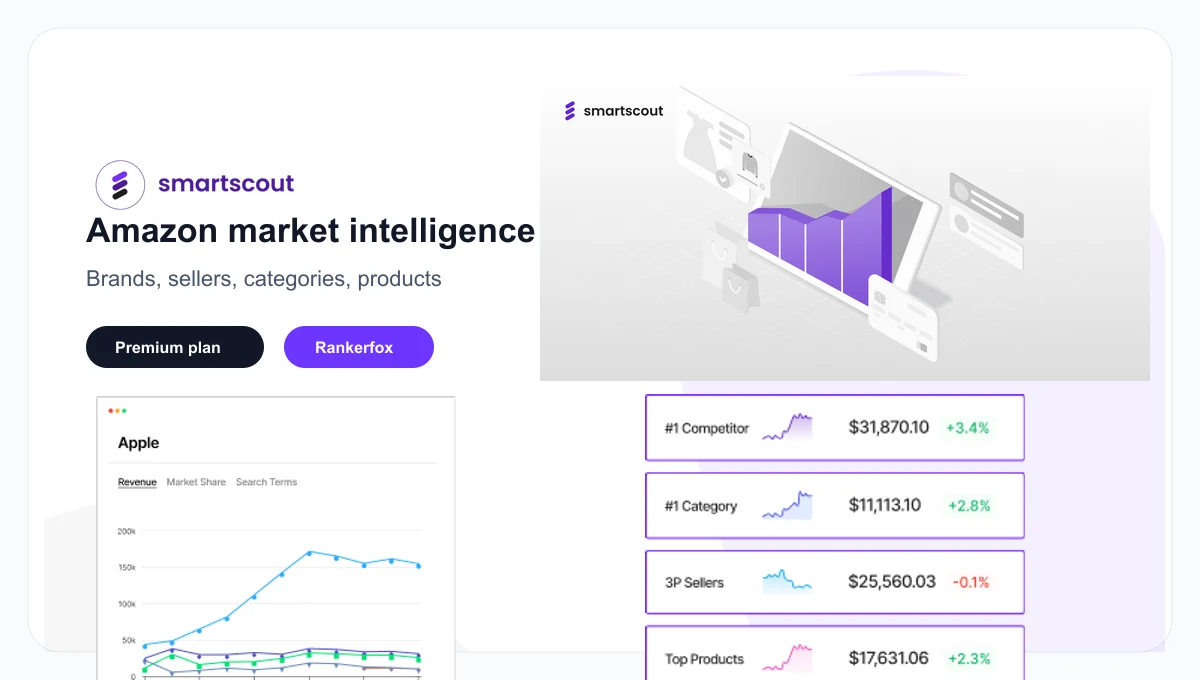Click the #1 Category sparkline chart icon
This screenshot has width=1200, height=680.
787,505
